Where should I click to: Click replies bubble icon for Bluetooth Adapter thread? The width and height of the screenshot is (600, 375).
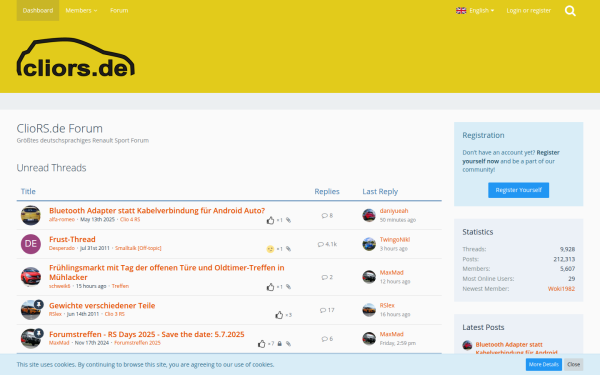tap(324, 215)
